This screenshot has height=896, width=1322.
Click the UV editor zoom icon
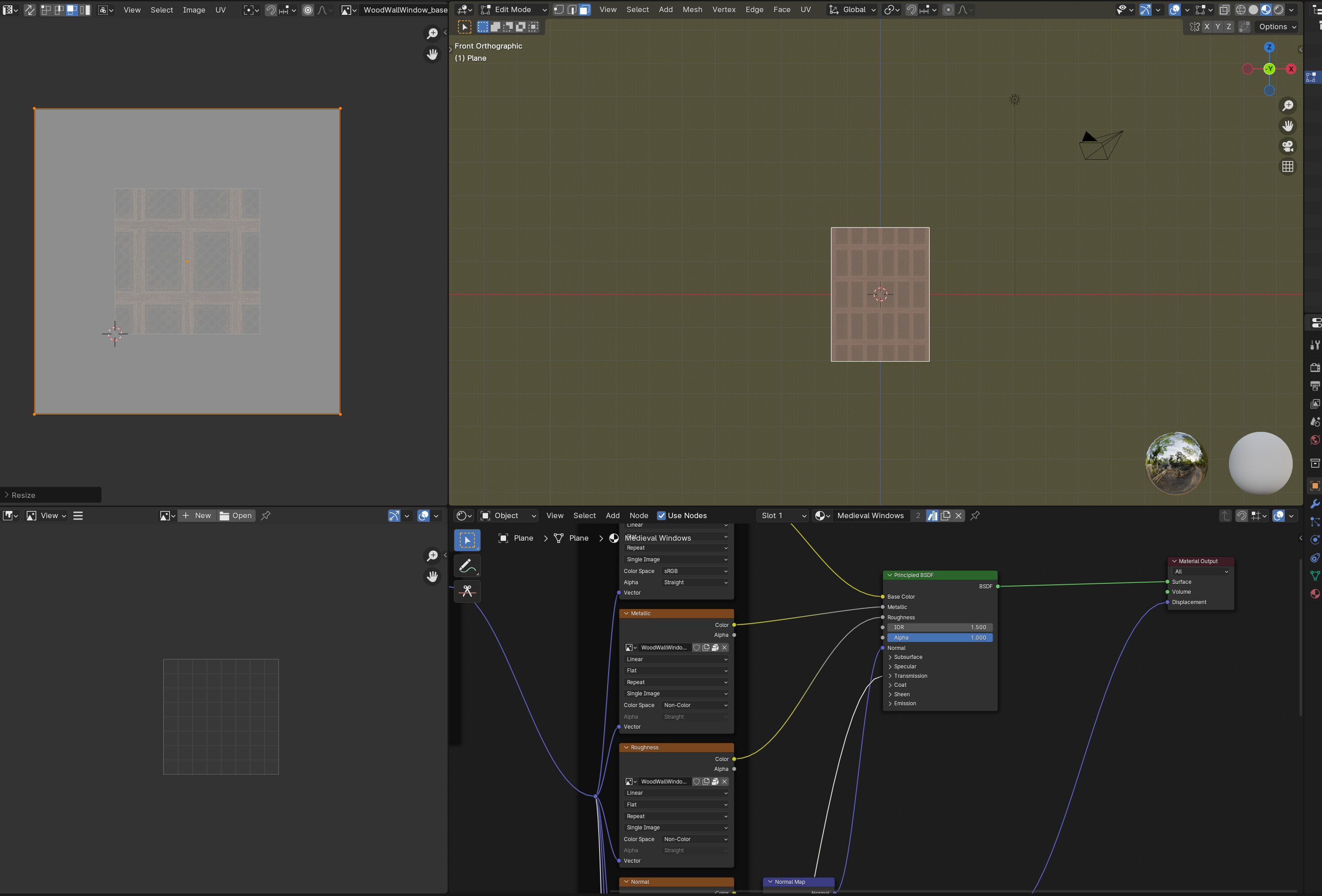(432, 34)
